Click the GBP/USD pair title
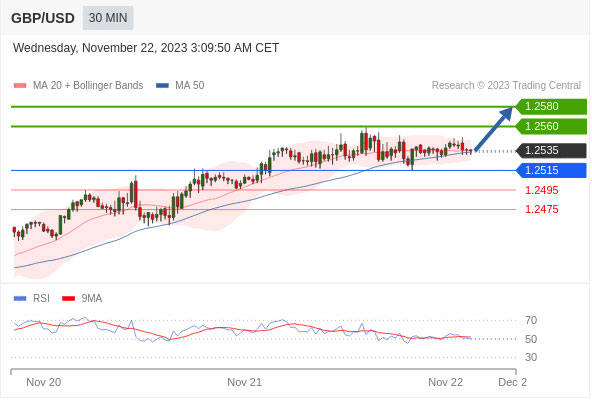Image resolution: width=592 pixels, height=402 pixels. point(43,18)
